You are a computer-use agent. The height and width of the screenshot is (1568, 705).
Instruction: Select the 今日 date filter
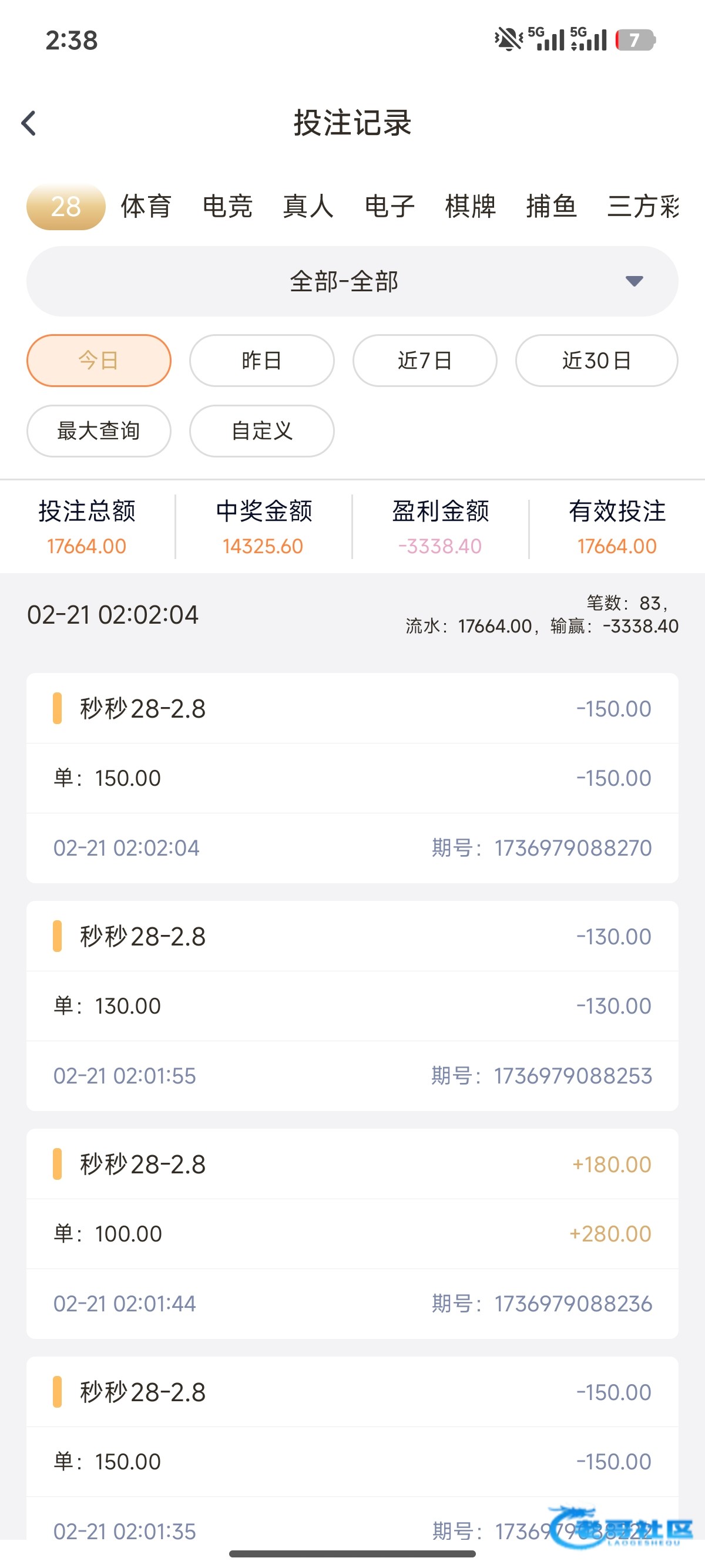[x=99, y=361]
